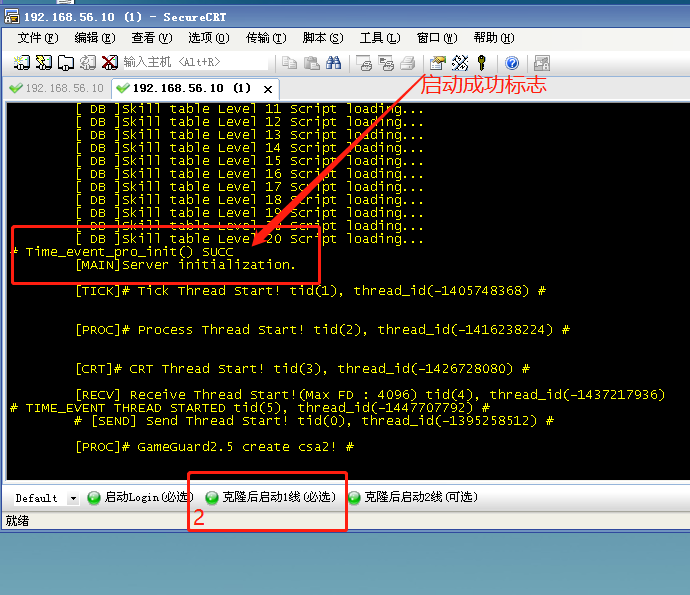Expand the Default button bar dropdown
Screen dimensions: 690x595
pyautogui.click(x=73, y=498)
